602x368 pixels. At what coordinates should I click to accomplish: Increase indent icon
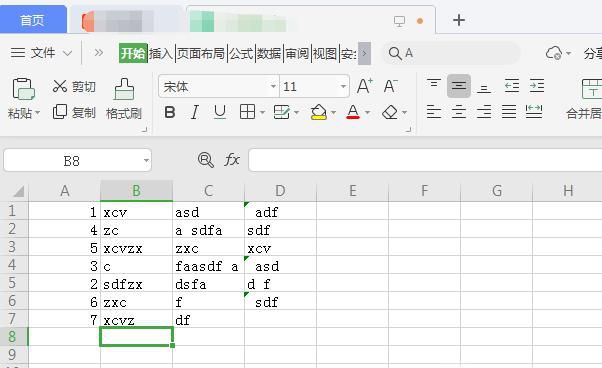(x=537, y=86)
